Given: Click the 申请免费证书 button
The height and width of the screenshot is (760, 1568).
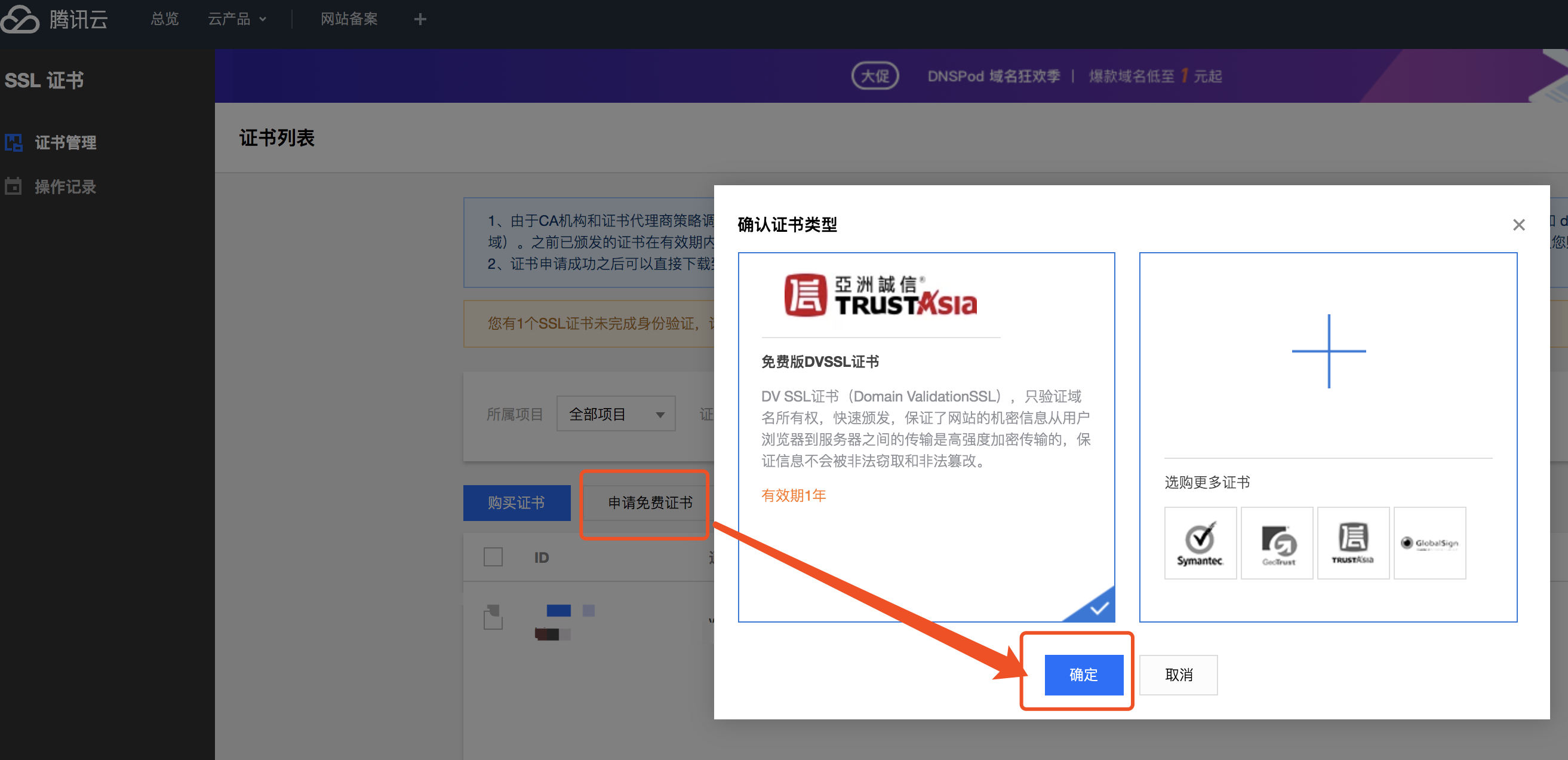Looking at the screenshot, I should pyautogui.click(x=650, y=502).
